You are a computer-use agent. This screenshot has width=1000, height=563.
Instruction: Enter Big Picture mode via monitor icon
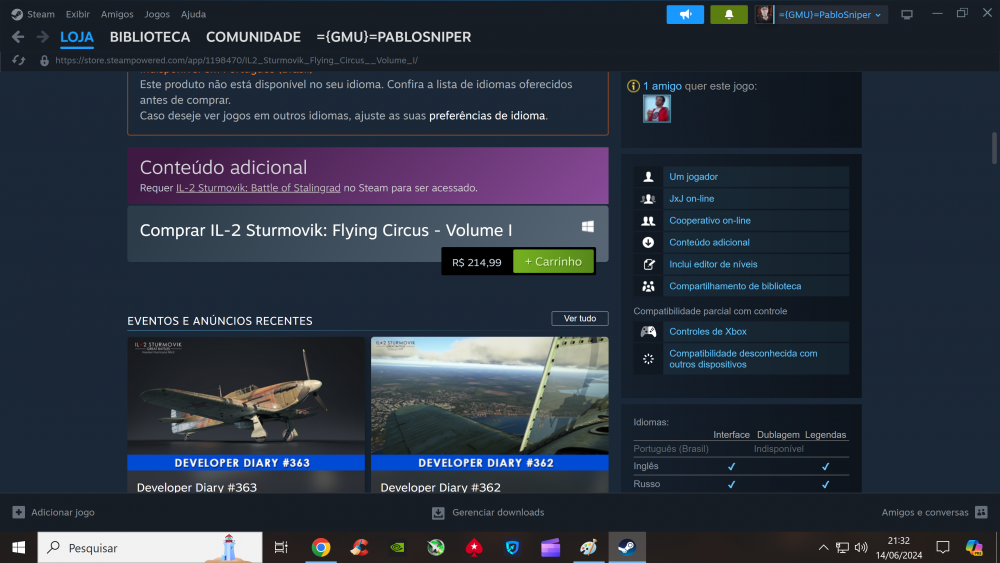pos(907,14)
